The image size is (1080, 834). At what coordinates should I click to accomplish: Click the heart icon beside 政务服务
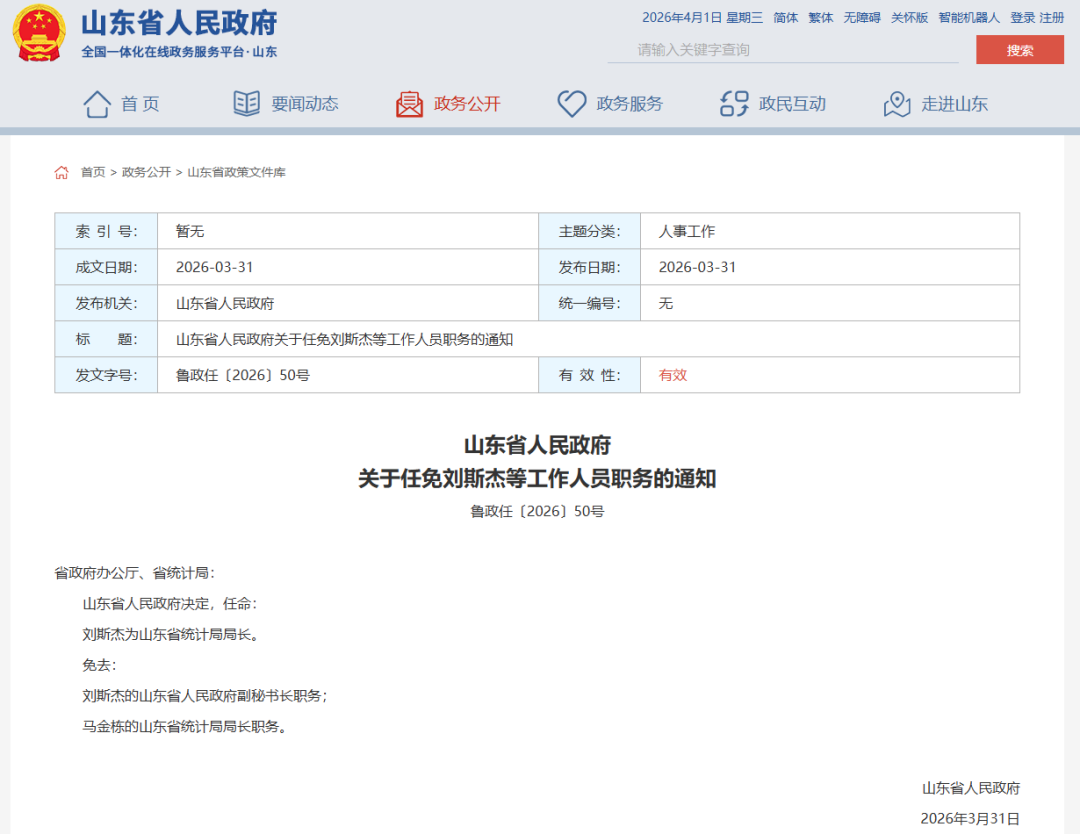[571, 104]
